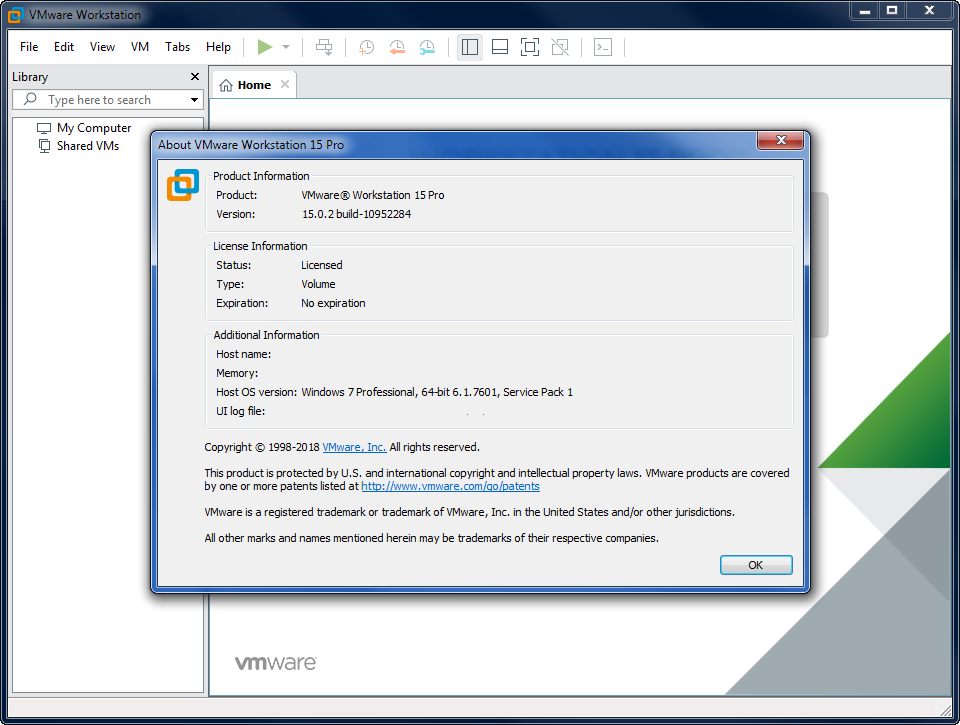Image resolution: width=960 pixels, height=725 pixels.
Task: Open the Tabs menu
Action: coord(178,47)
